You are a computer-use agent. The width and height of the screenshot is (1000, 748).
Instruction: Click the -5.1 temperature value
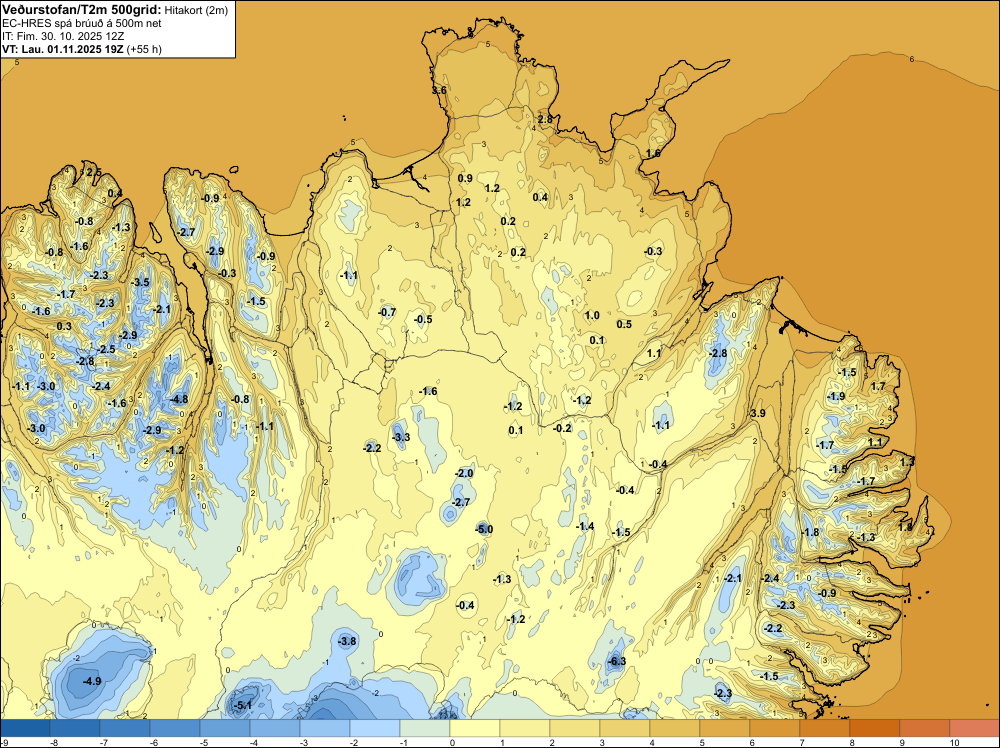[244, 705]
